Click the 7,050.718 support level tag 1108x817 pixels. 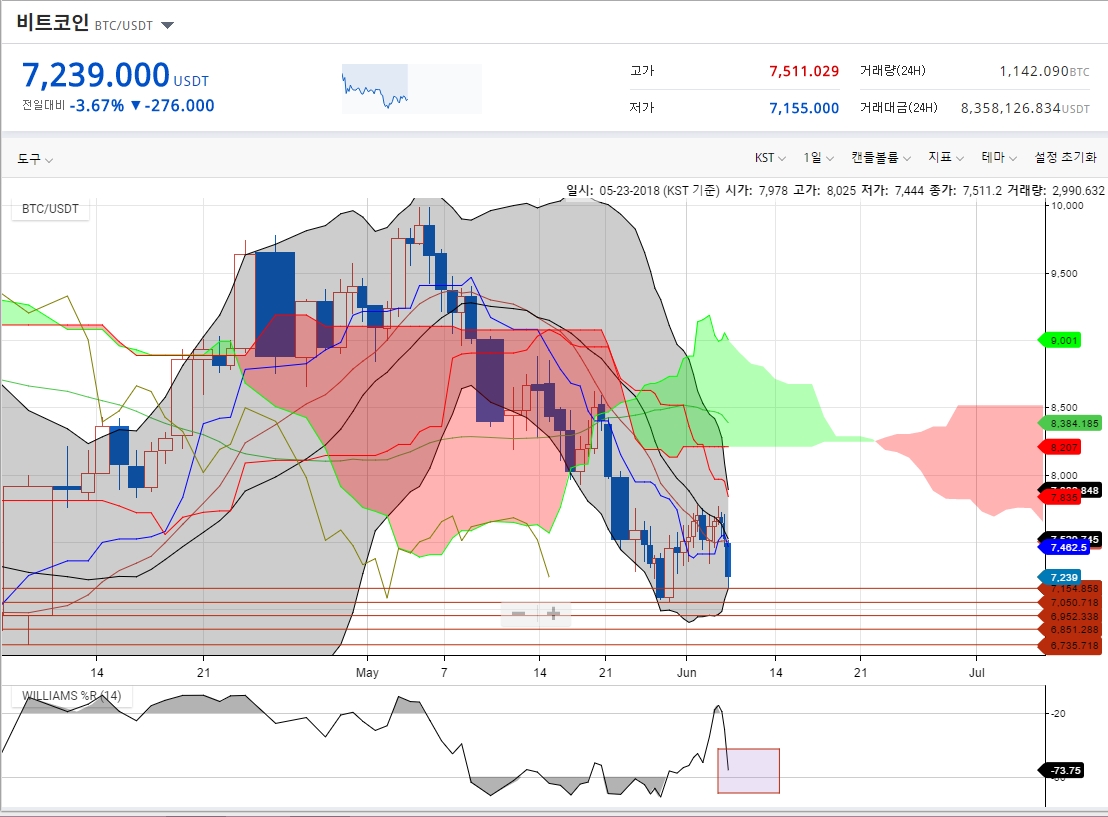[1070, 603]
